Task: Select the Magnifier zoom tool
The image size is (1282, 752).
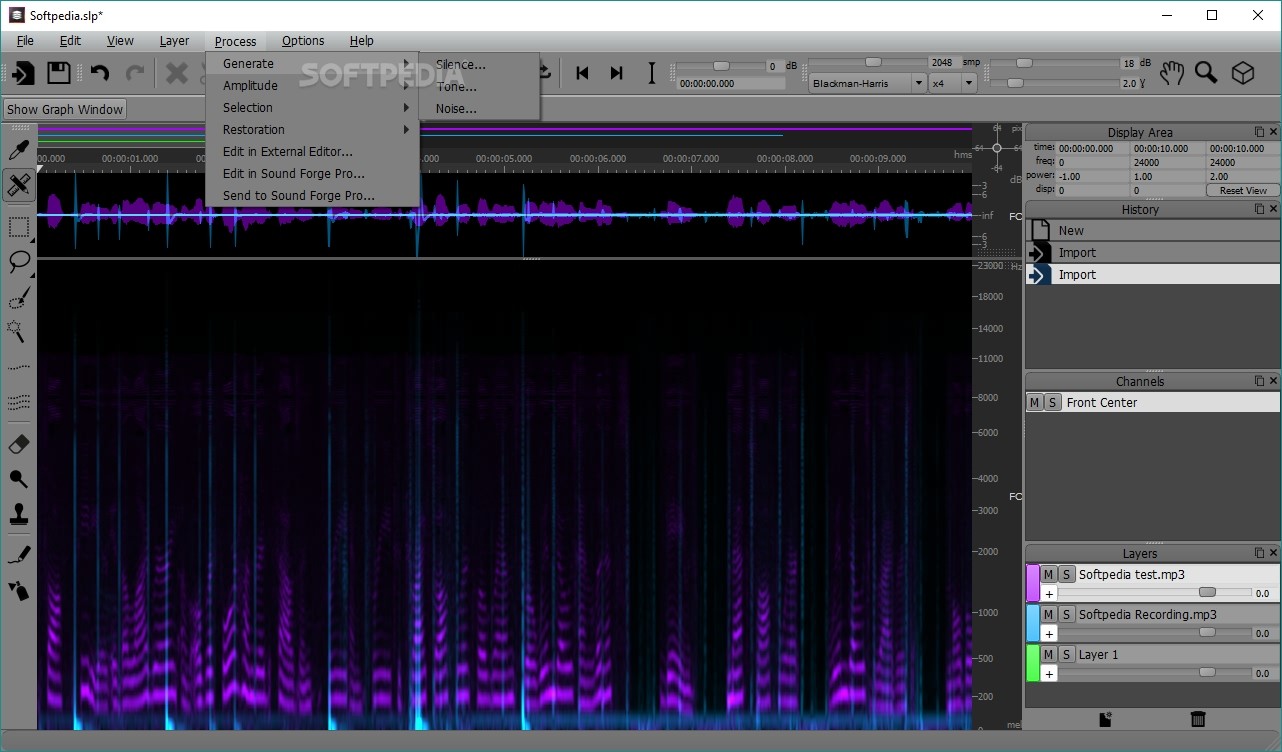Action: pyautogui.click(x=1206, y=73)
